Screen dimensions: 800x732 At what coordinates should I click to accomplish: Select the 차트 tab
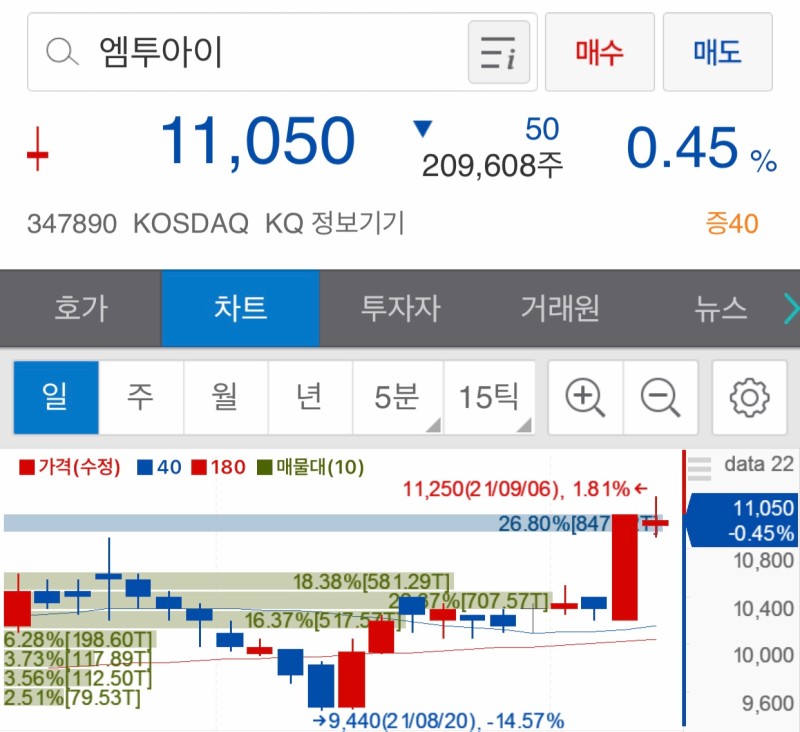point(240,308)
